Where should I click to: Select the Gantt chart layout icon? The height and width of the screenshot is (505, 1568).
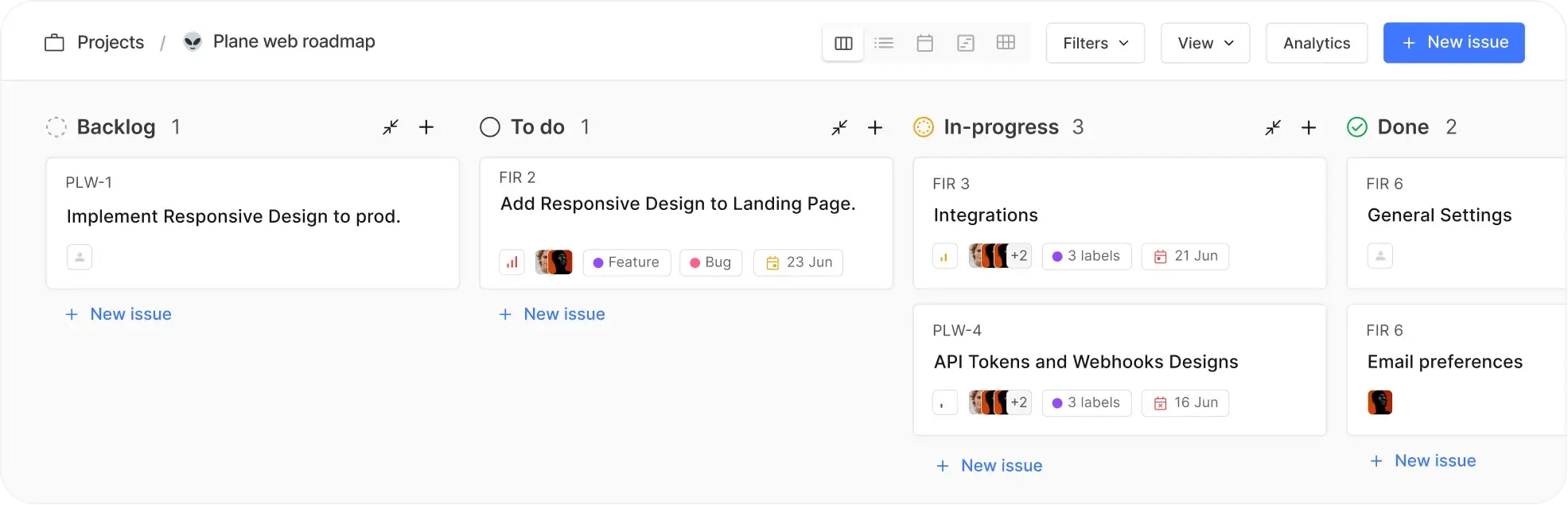[x=965, y=43]
